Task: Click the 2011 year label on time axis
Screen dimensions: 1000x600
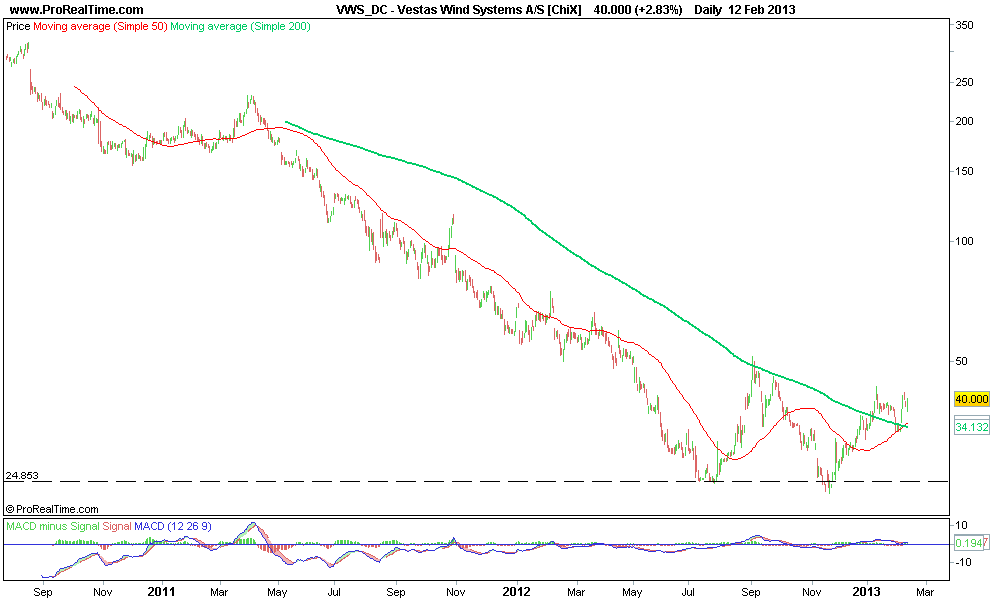Action: pyautogui.click(x=161, y=592)
